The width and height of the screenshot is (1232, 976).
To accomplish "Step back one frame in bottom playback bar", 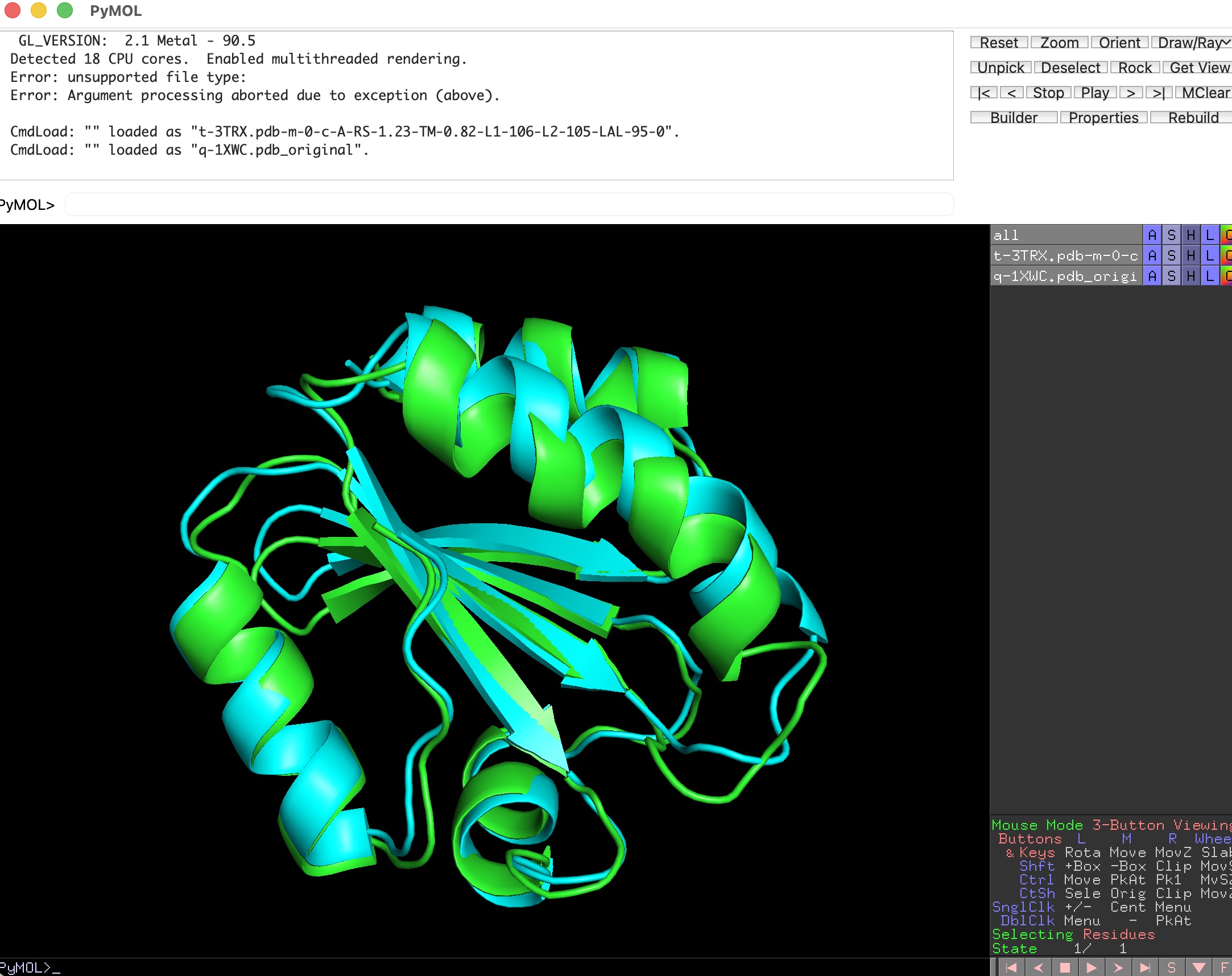I will coord(1037,967).
